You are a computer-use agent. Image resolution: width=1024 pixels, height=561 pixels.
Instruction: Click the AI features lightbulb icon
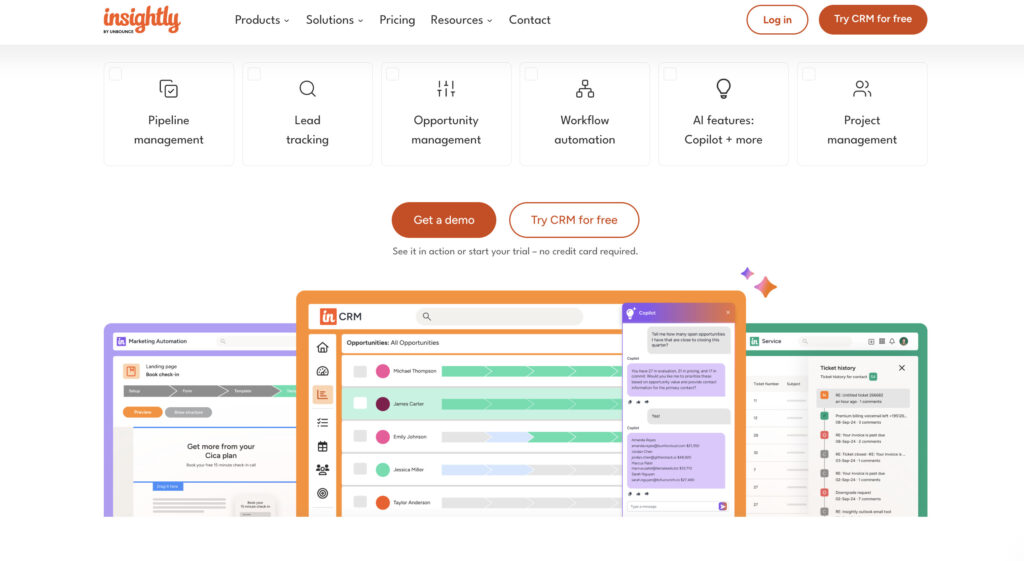point(723,88)
